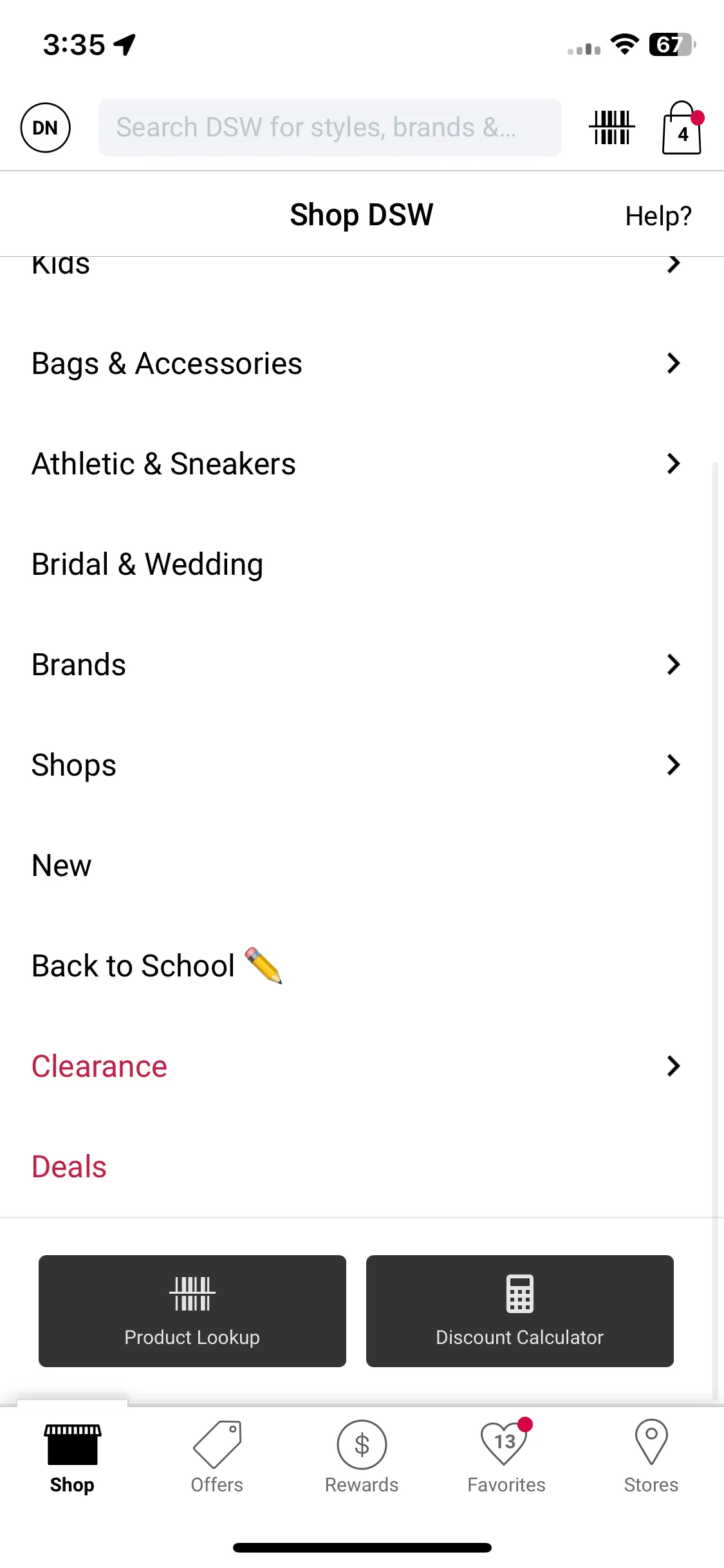Expand the Shops category arrow
This screenshot has width=724, height=1568.
[673, 765]
